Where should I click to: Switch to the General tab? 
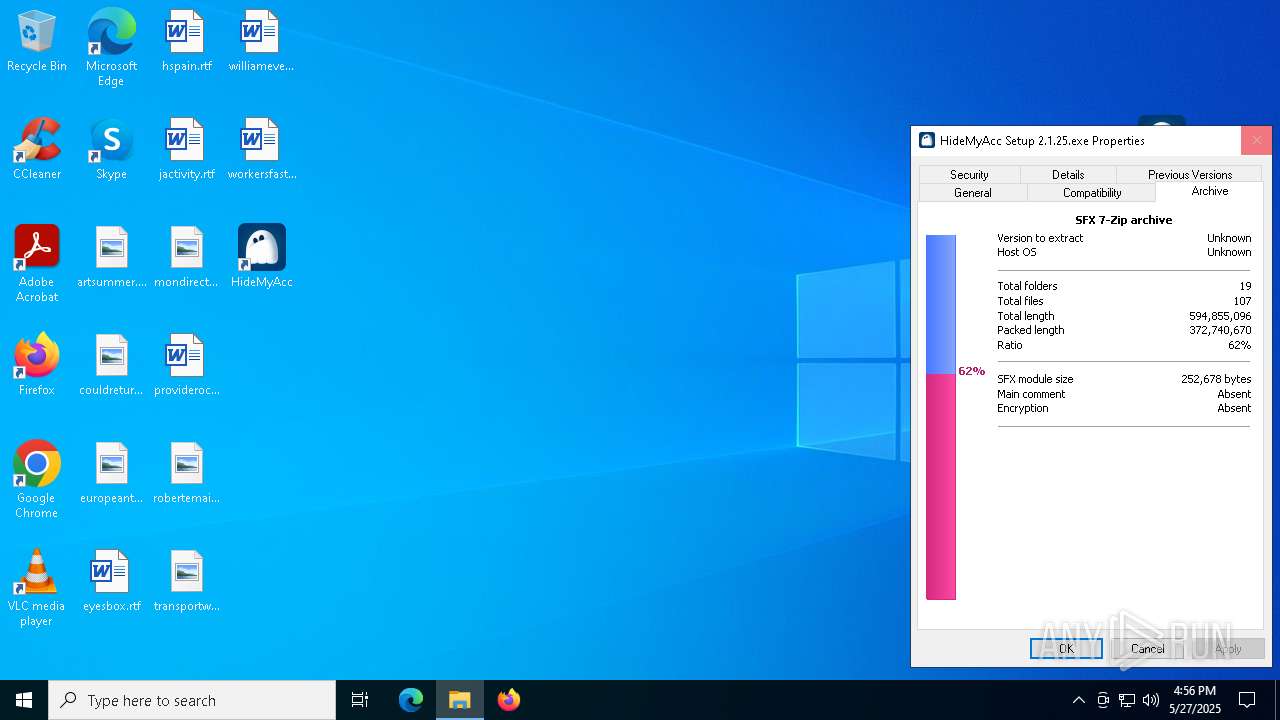click(973, 193)
